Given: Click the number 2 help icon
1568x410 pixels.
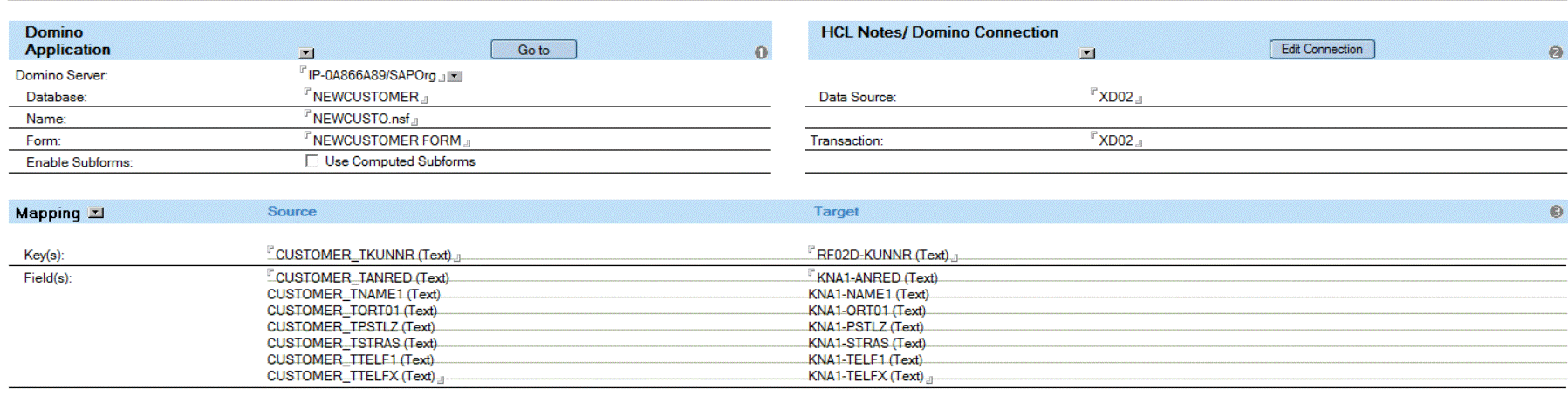Looking at the screenshot, I should coord(1555,52).
